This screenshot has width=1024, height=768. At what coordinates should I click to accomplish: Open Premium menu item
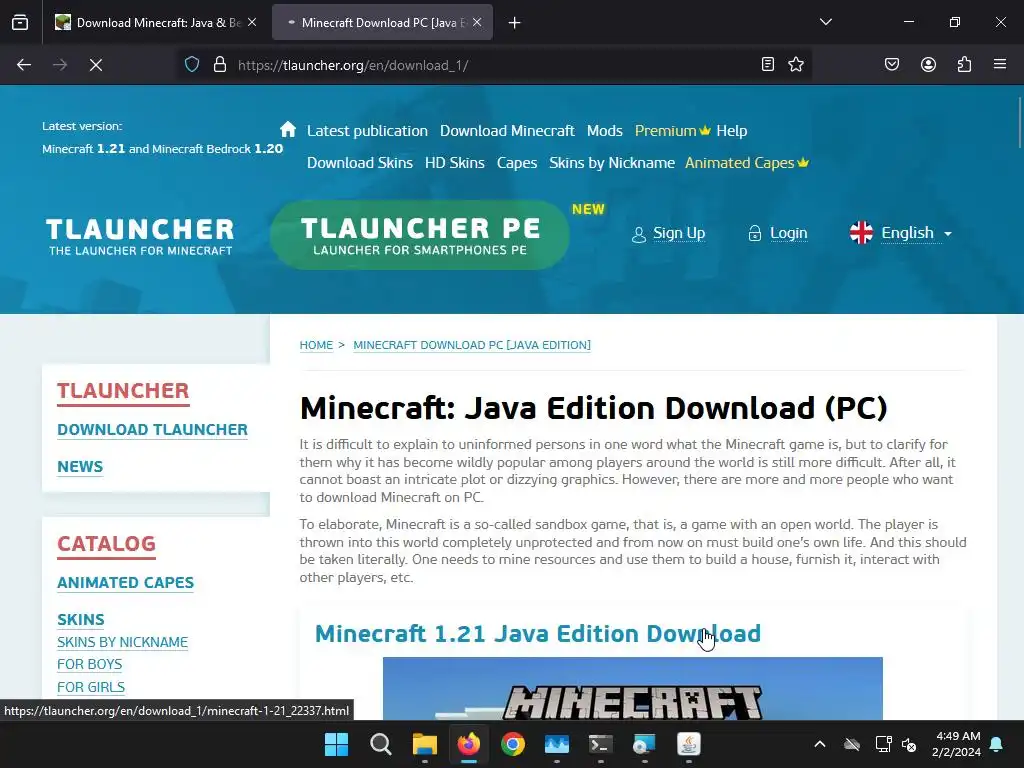[673, 131]
